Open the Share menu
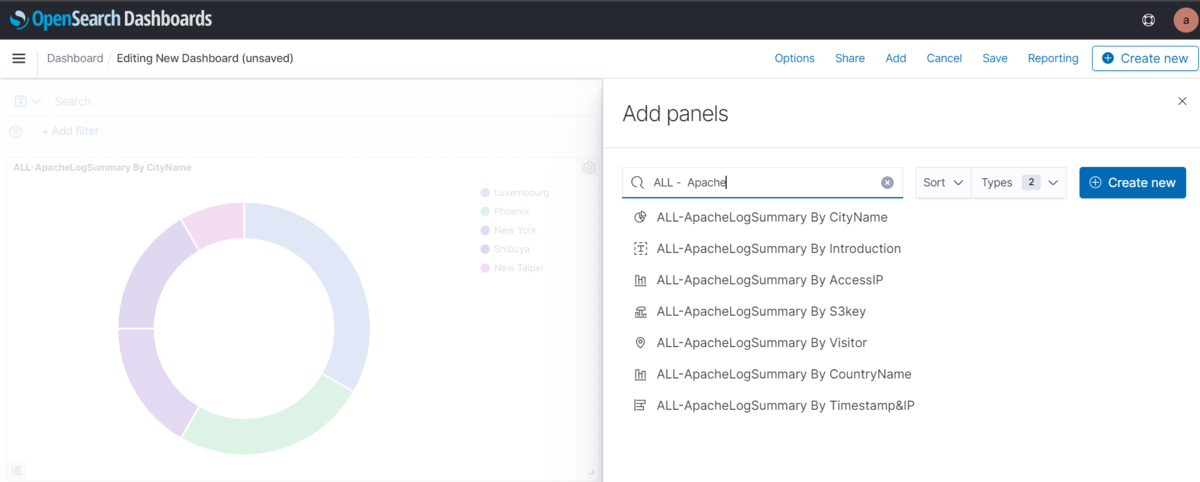1200x482 pixels. [x=850, y=59]
